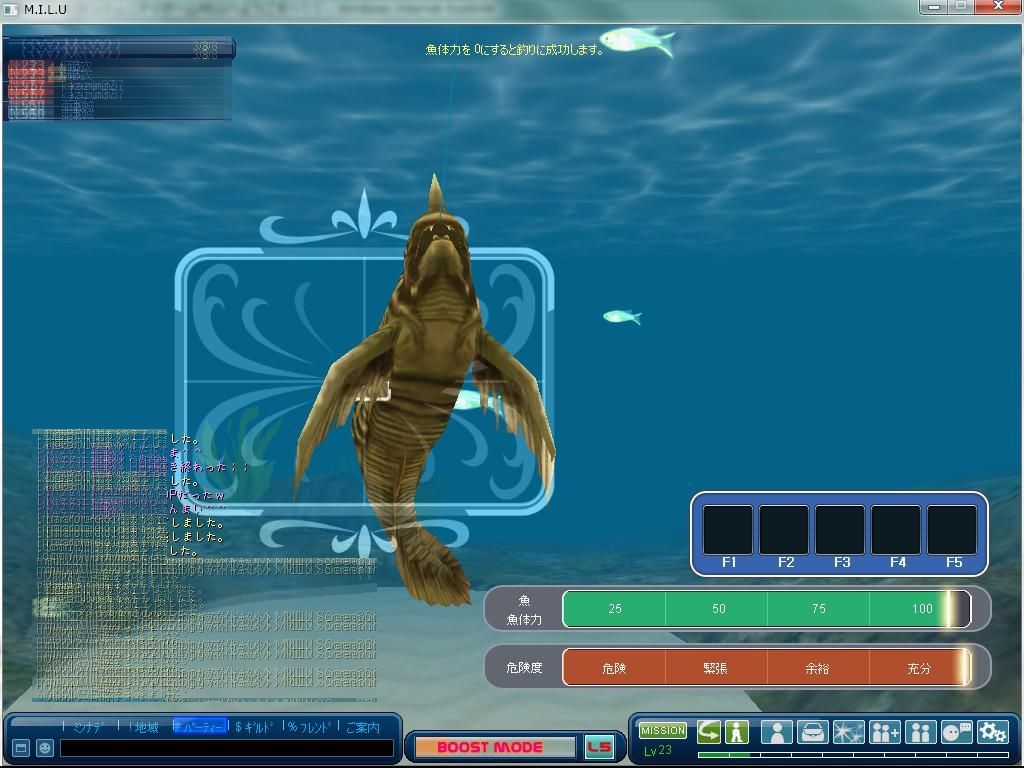The image size is (1024, 768).
Task: Open the inventory bag icon
Action: coord(813,732)
